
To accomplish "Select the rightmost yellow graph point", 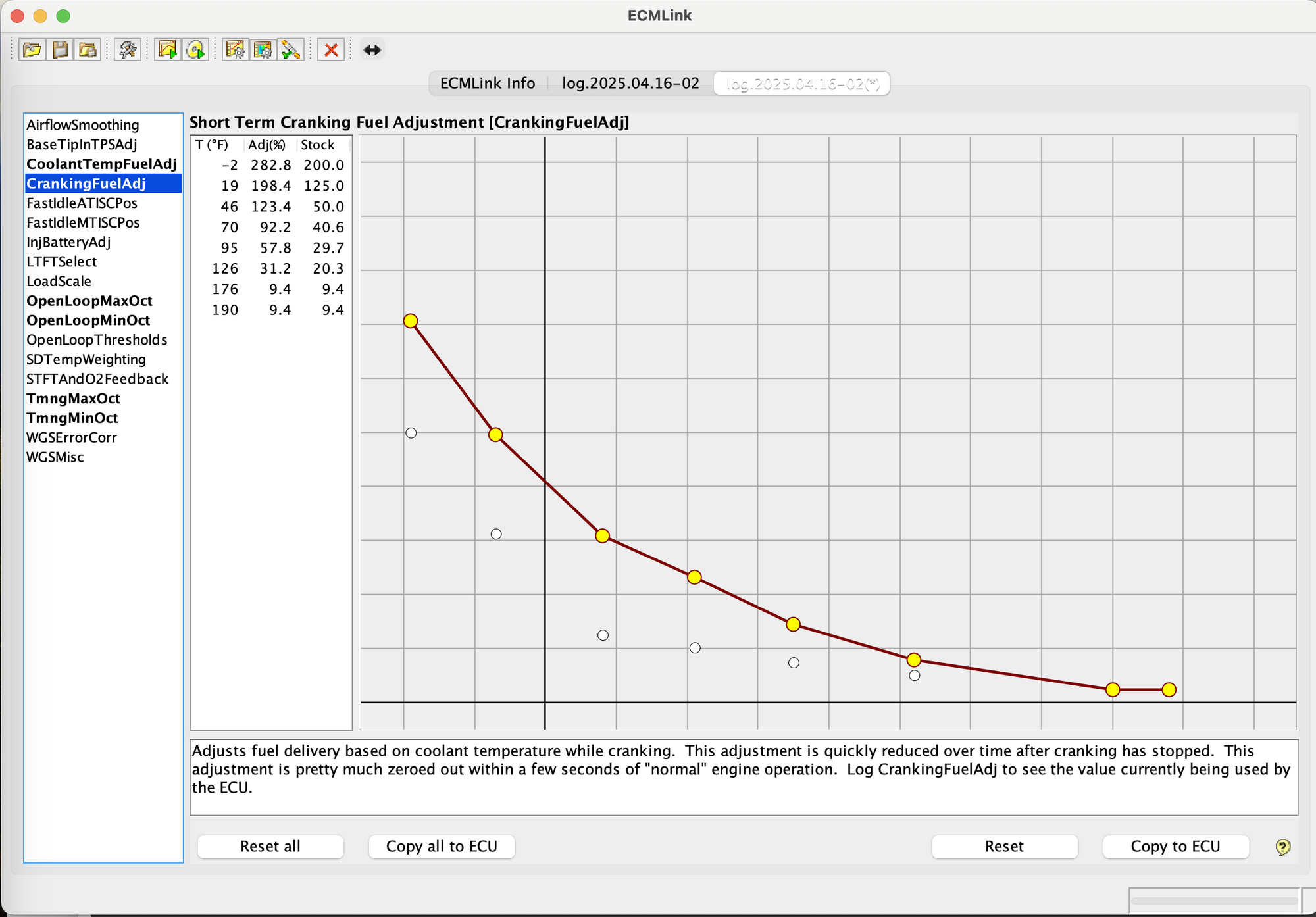I will [x=1169, y=690].
